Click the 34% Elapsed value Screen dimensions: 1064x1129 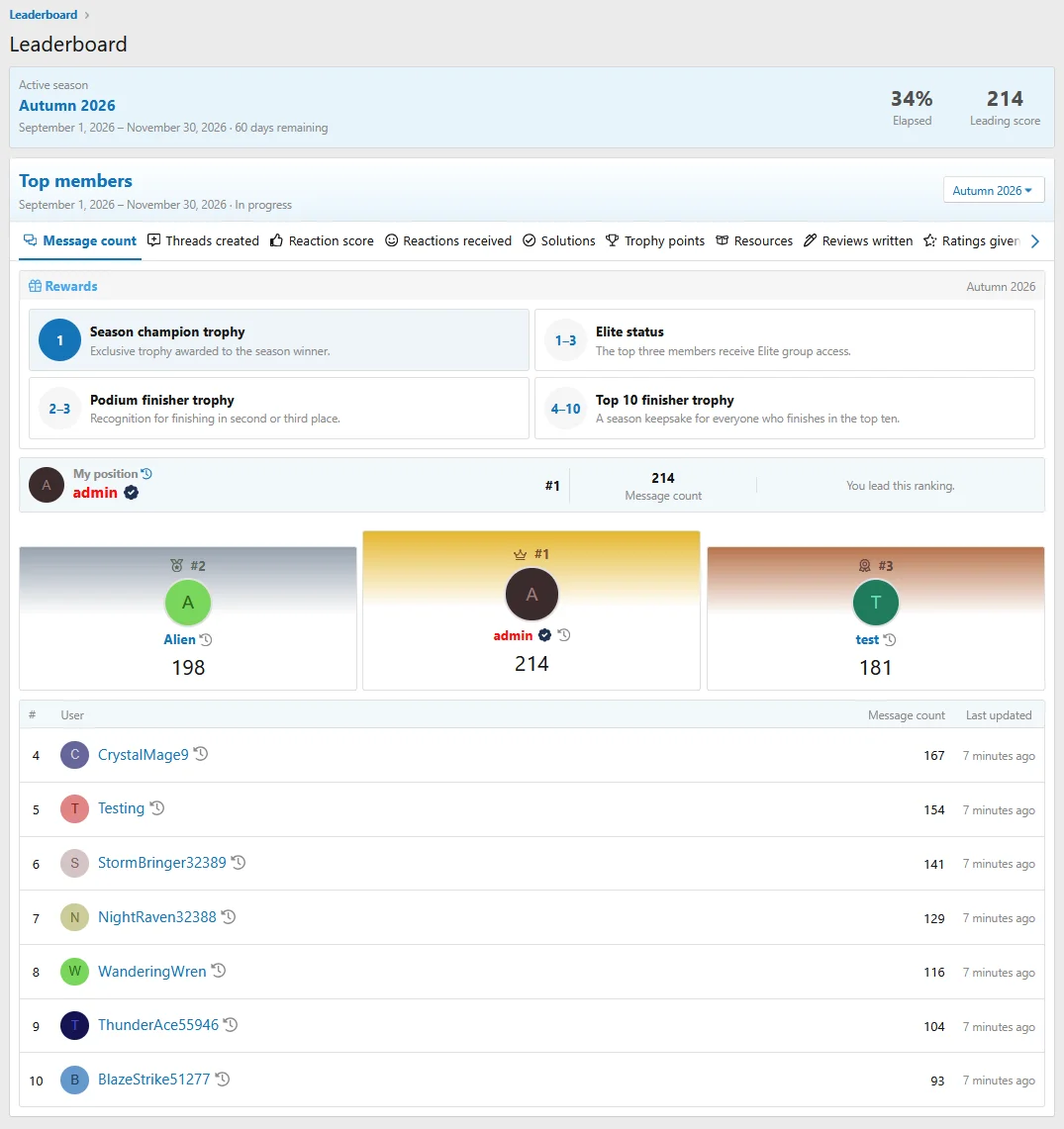tap(912, 98)
